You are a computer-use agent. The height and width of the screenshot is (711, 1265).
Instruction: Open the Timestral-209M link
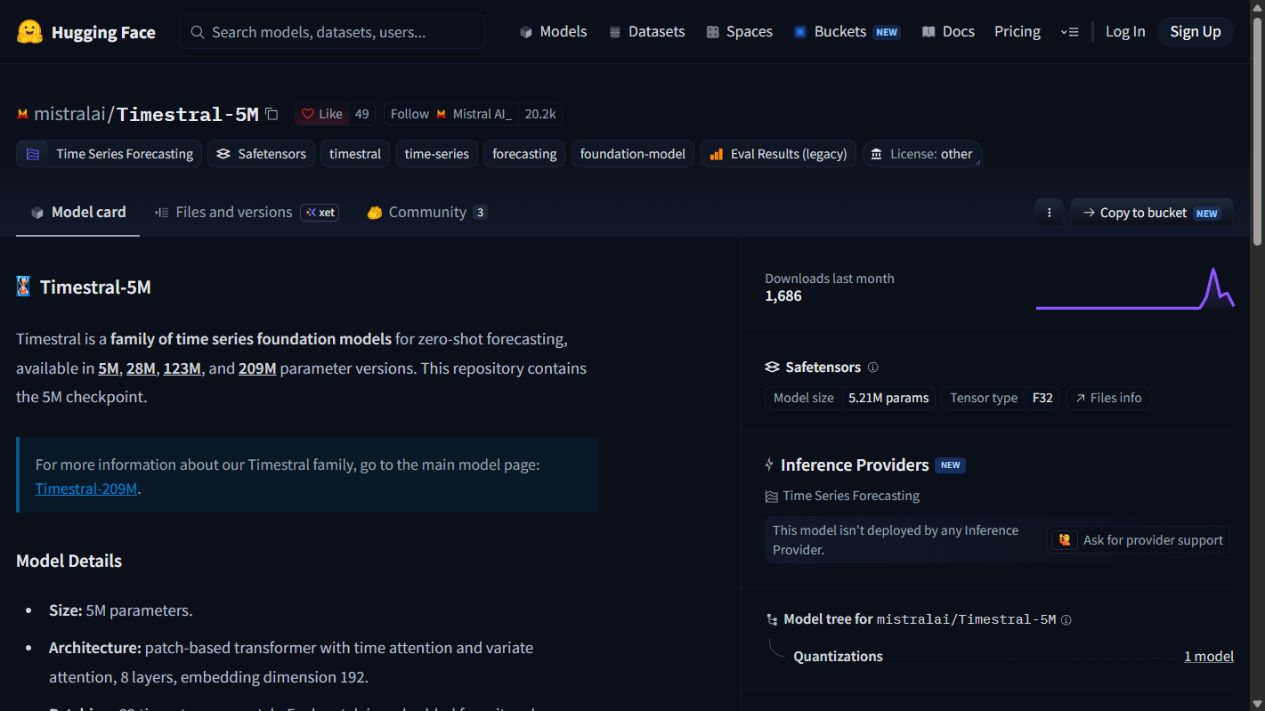(x=86, y=489)
